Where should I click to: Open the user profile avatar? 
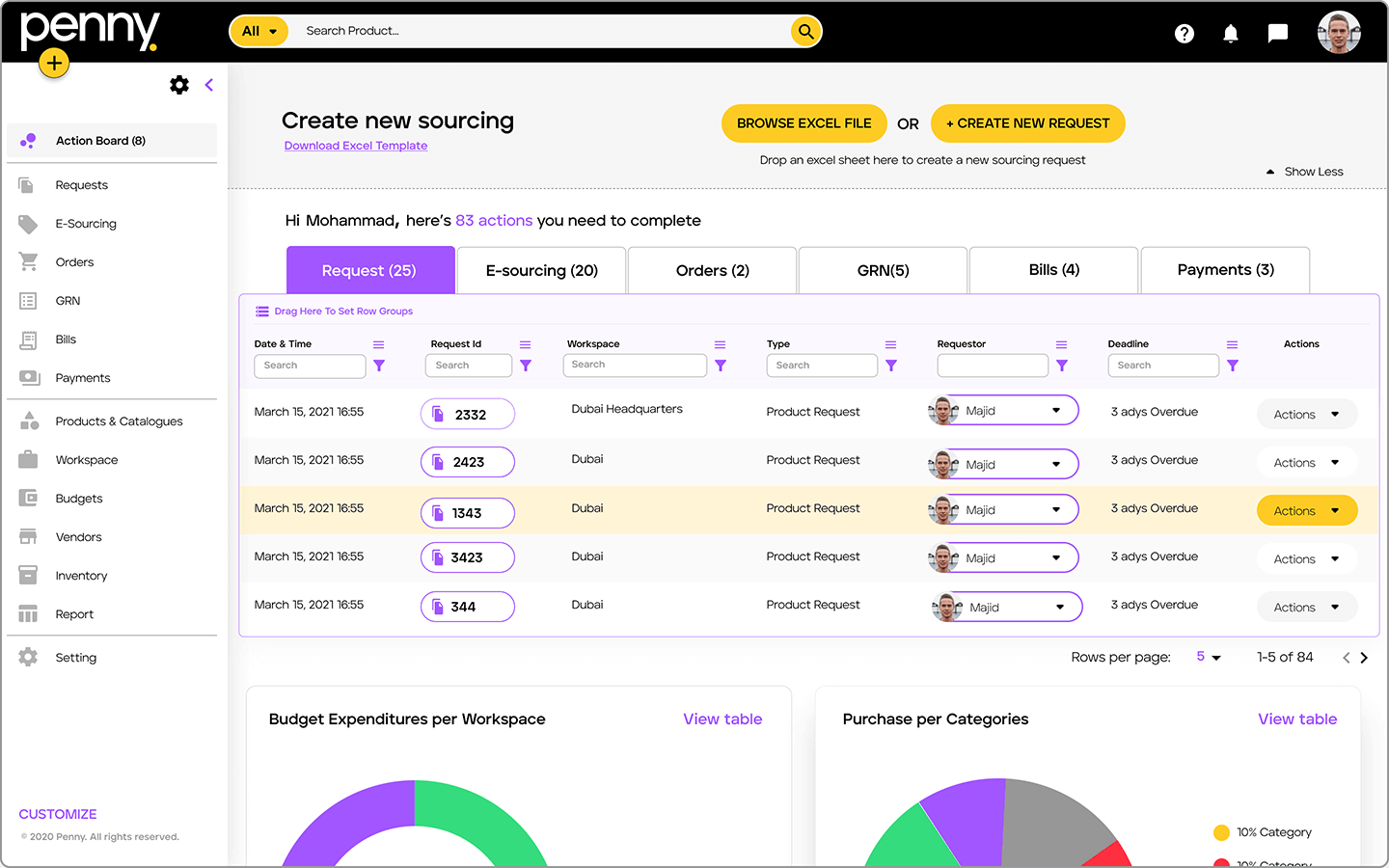coord(1339,33)
